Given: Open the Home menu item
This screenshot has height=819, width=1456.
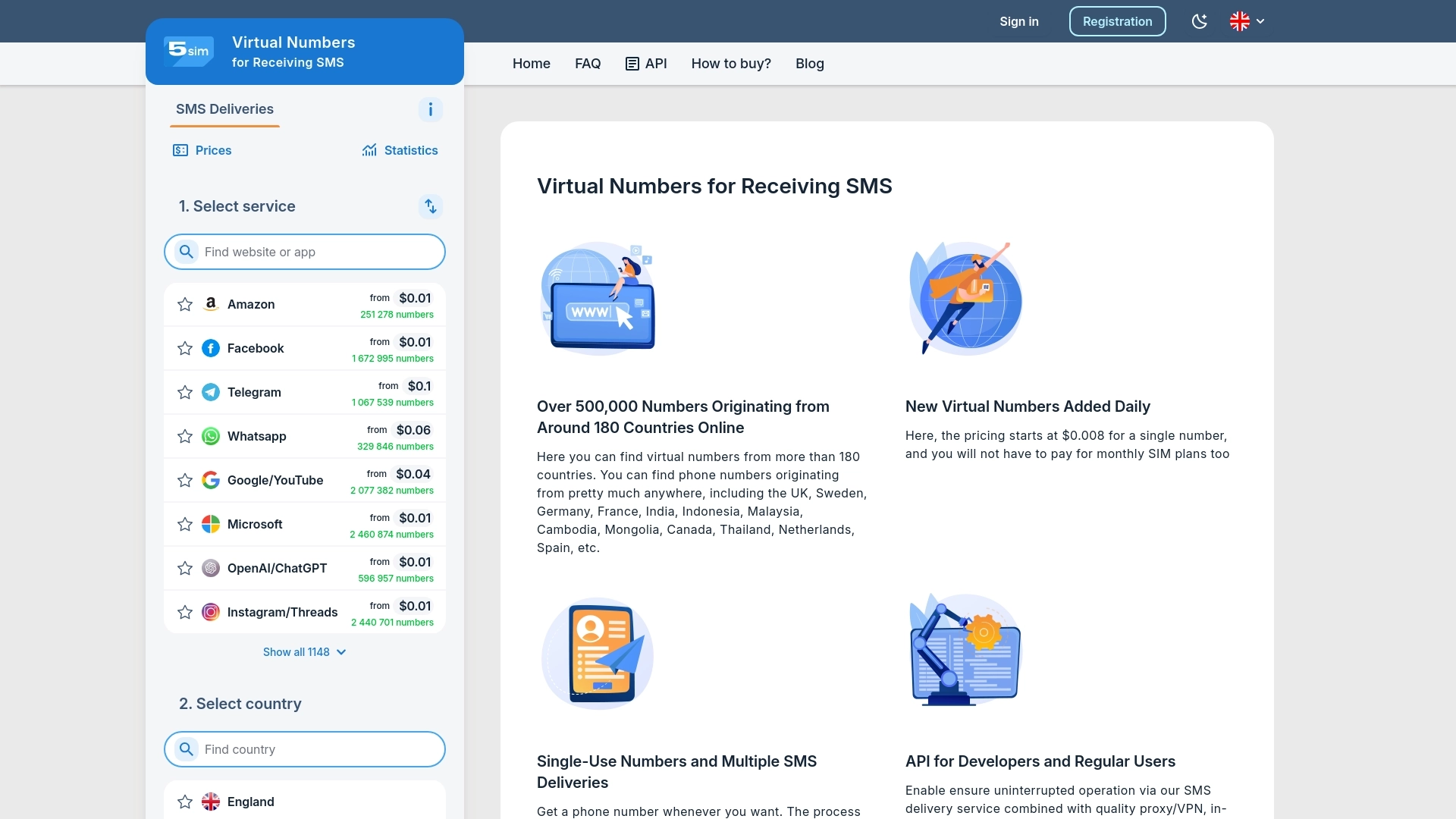Looking at the screenshot, I should (x=532, y=64).
